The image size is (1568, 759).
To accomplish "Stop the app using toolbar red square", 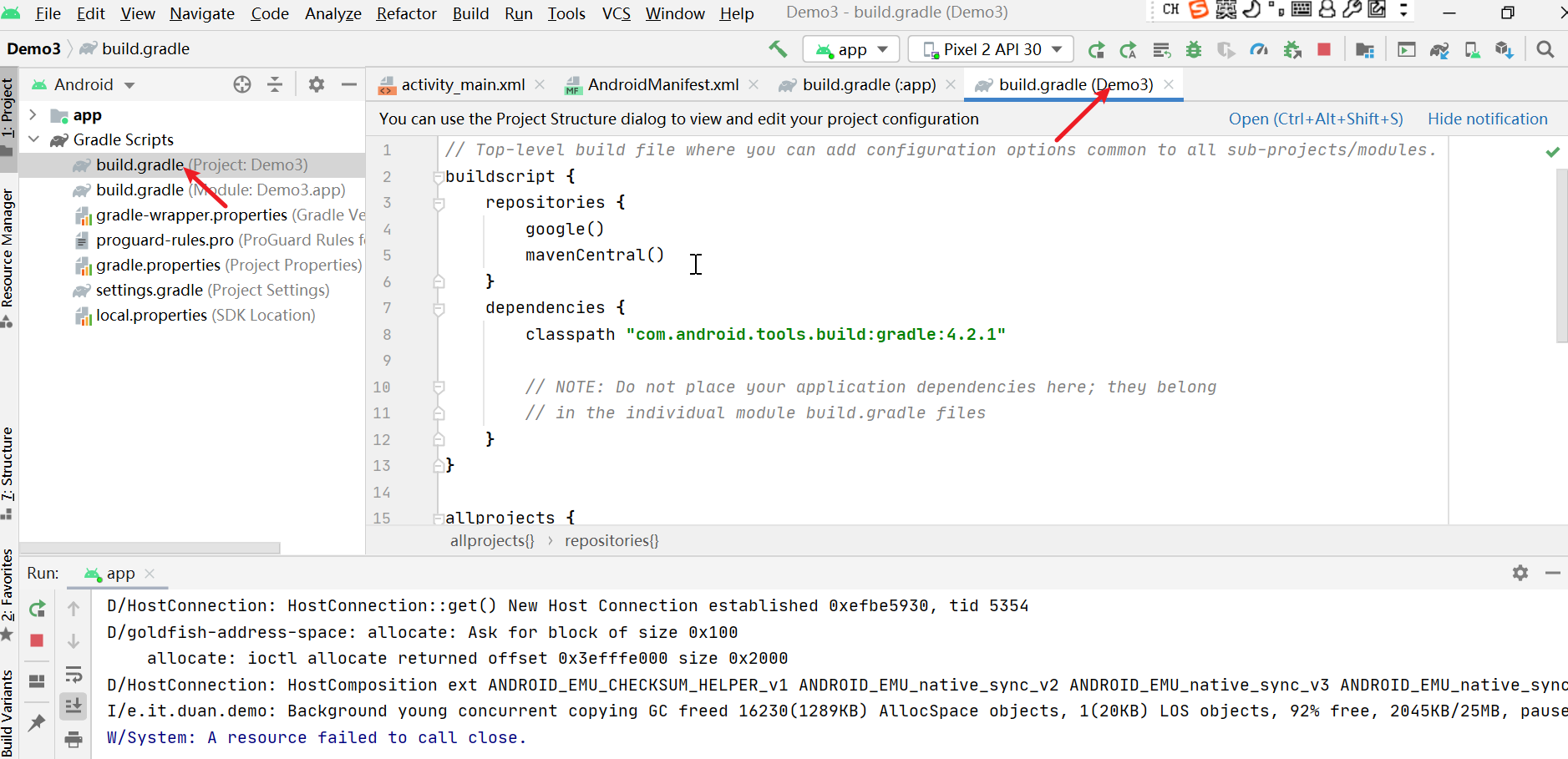I will pos(1324,50).
